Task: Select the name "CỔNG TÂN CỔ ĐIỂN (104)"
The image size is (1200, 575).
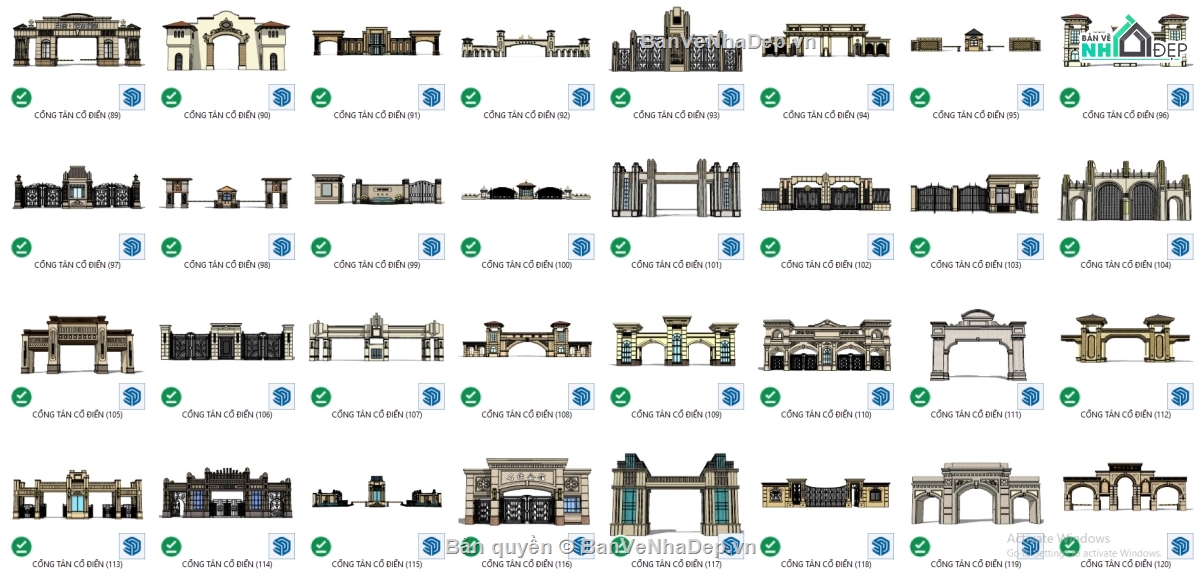Action: [1126, 266]
